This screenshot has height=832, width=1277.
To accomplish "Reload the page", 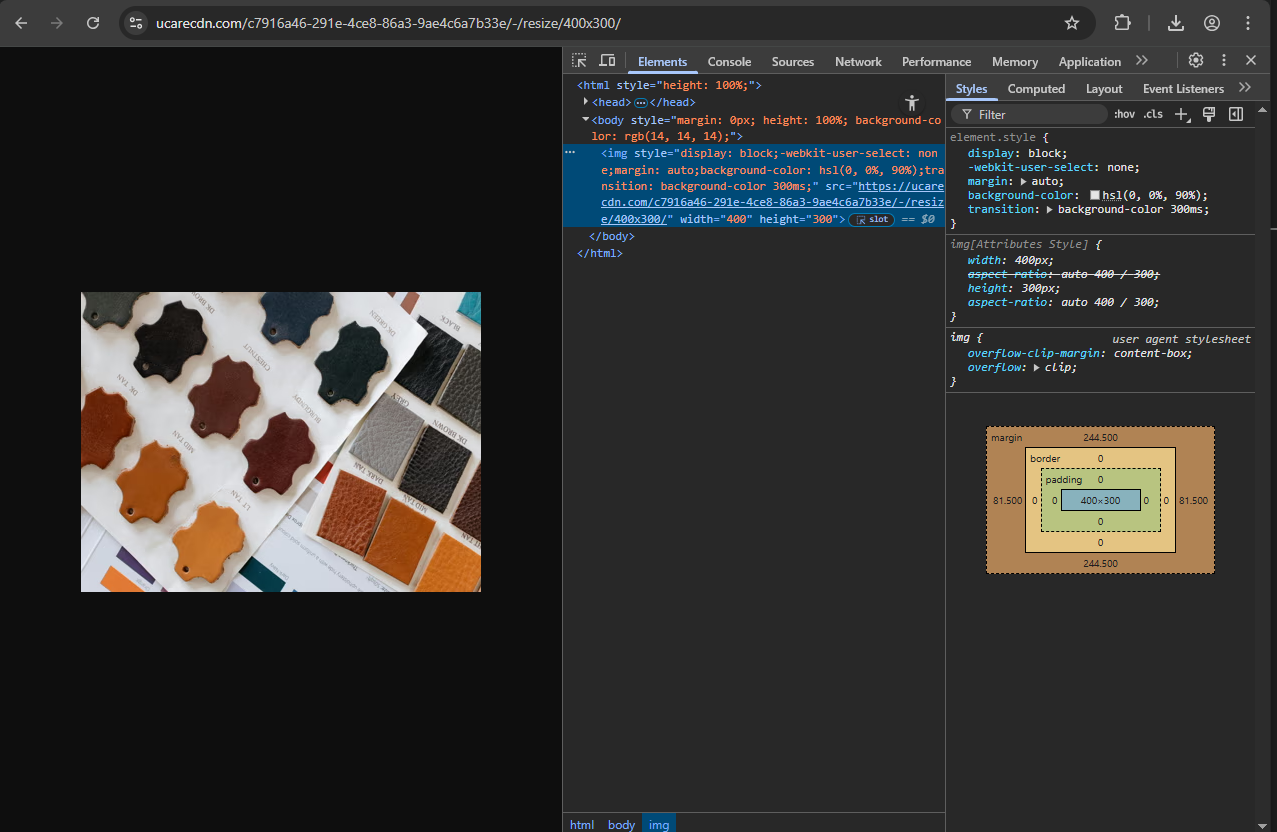I will pos(94,23).
